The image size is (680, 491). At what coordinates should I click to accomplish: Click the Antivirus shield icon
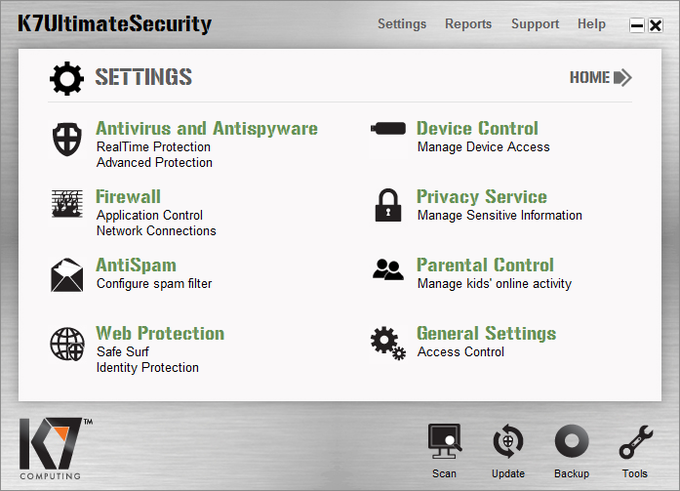[67, 140]
